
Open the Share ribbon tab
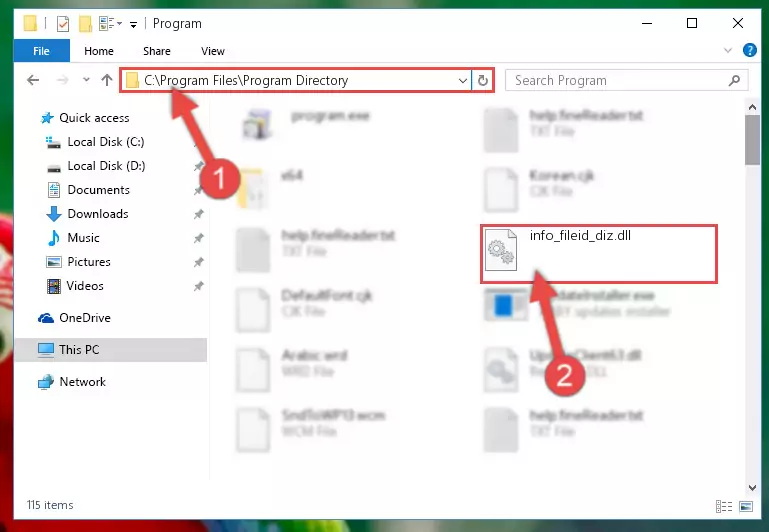(157, 51)
